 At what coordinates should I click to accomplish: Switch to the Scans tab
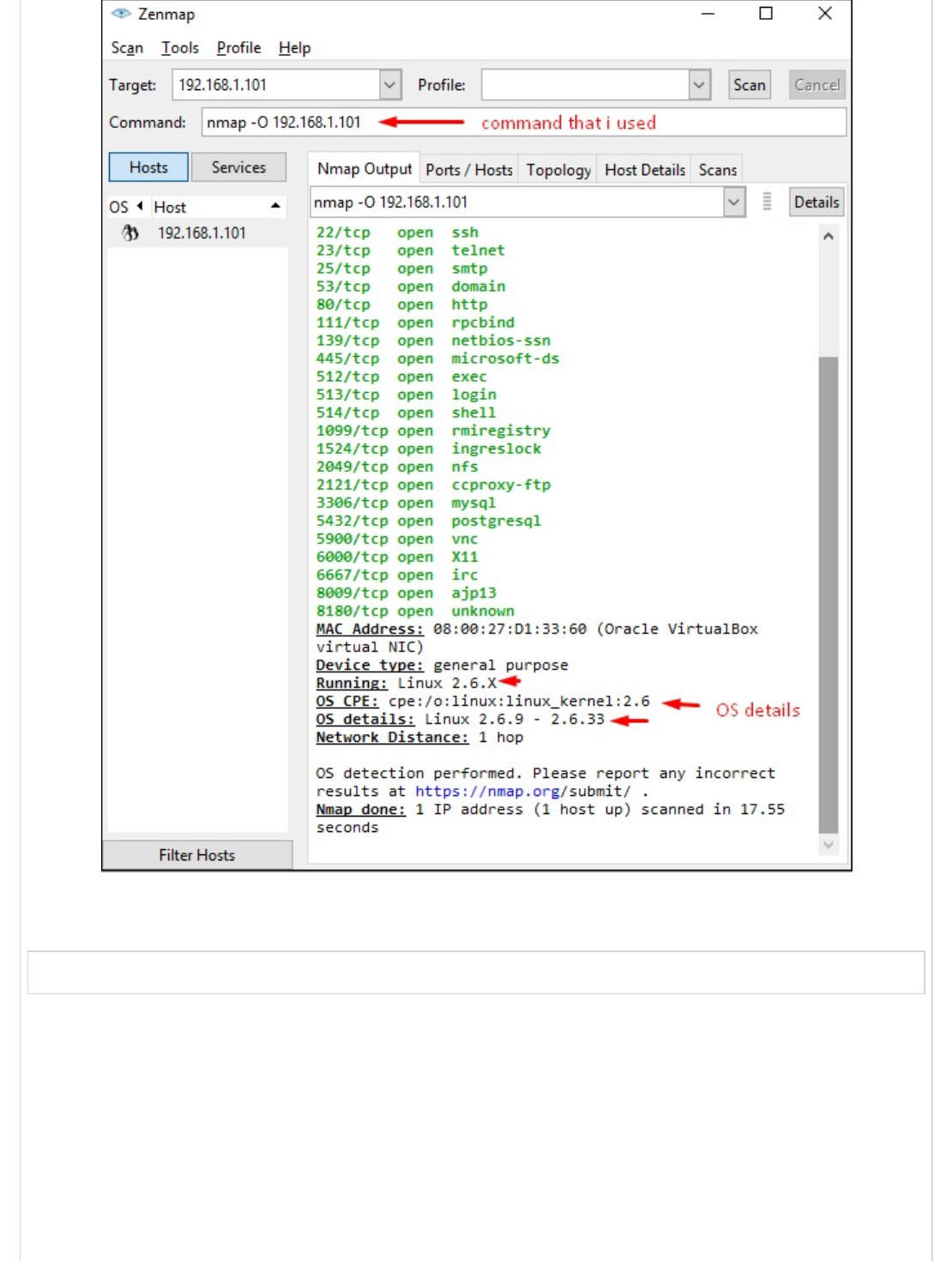click(718, 170)
